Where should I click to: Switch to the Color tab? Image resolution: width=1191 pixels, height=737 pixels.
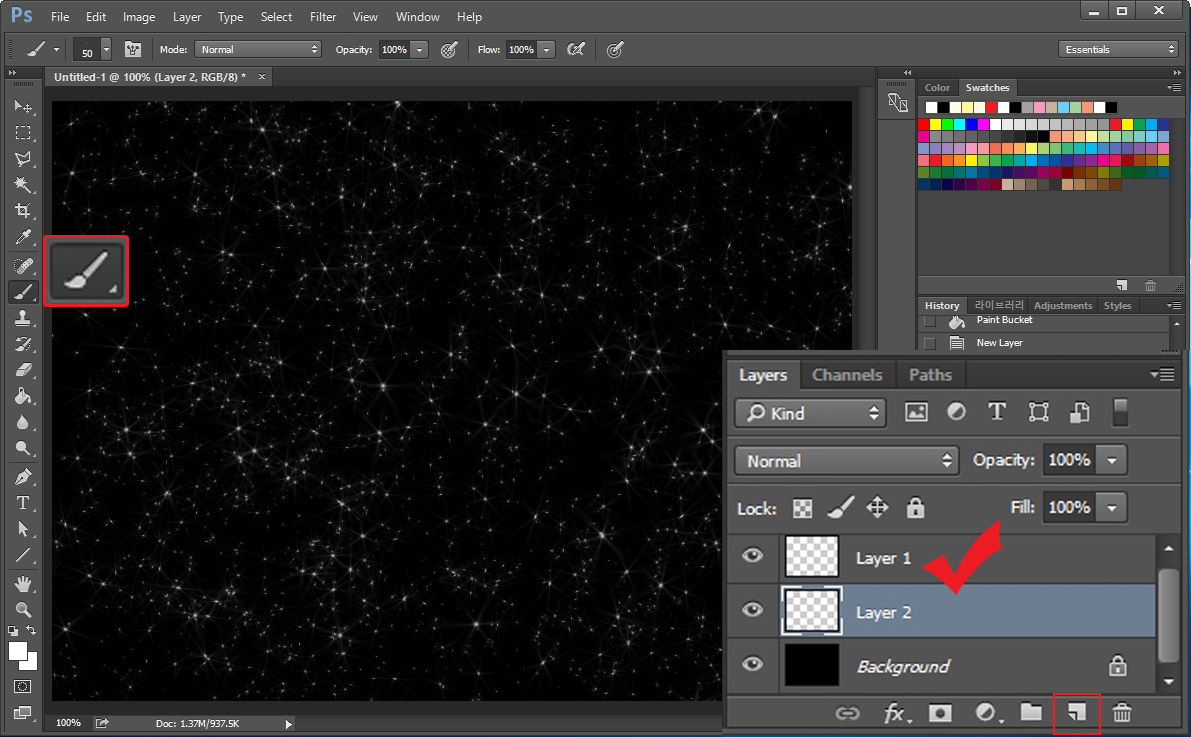pos(937,87)
